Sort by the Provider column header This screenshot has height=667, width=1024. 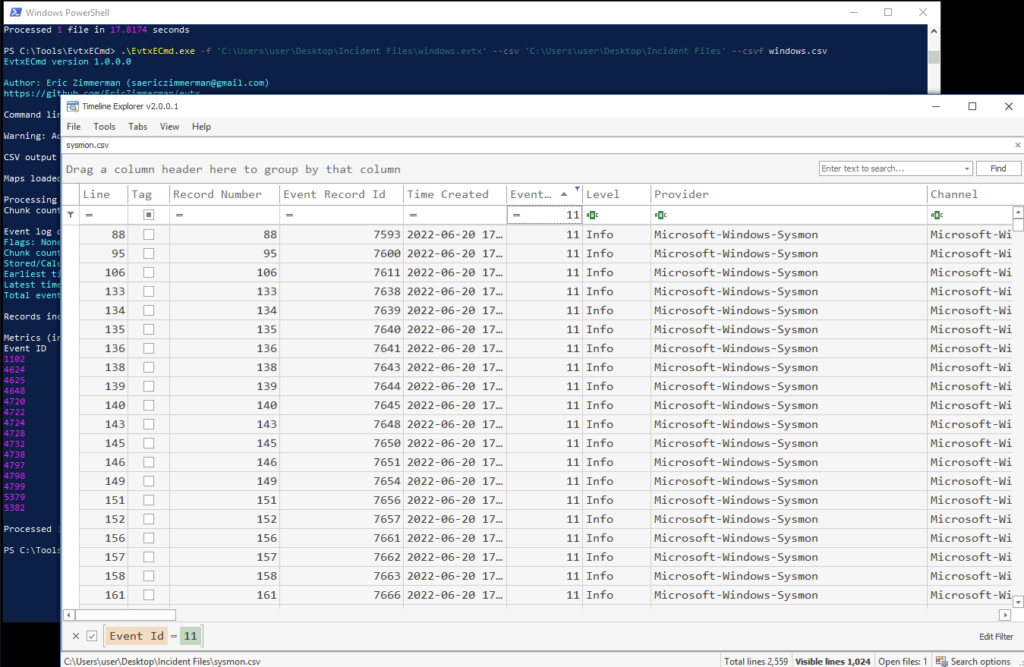click(x=788, y=194)
